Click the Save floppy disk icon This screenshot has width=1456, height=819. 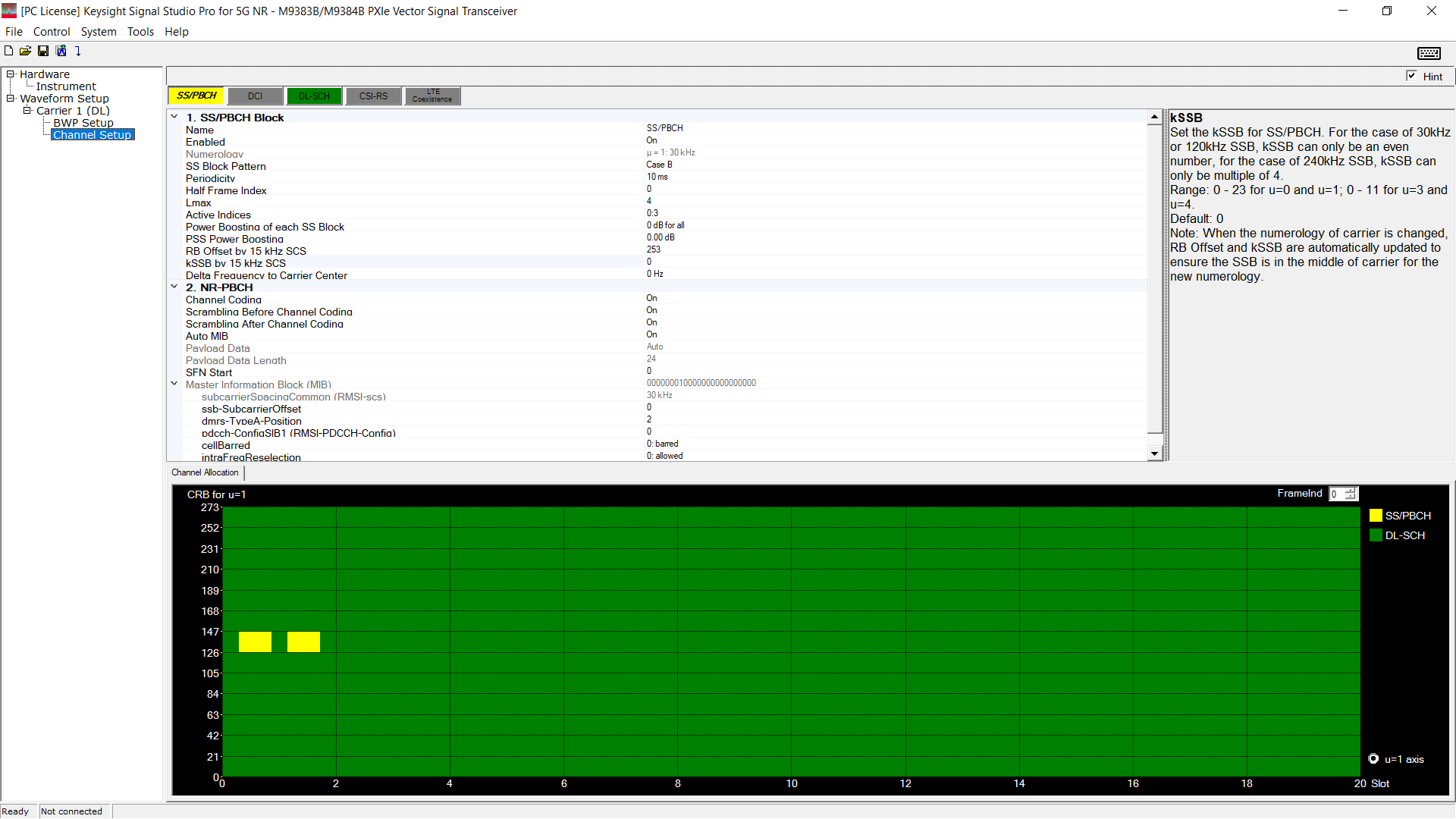tap(43, 51)
